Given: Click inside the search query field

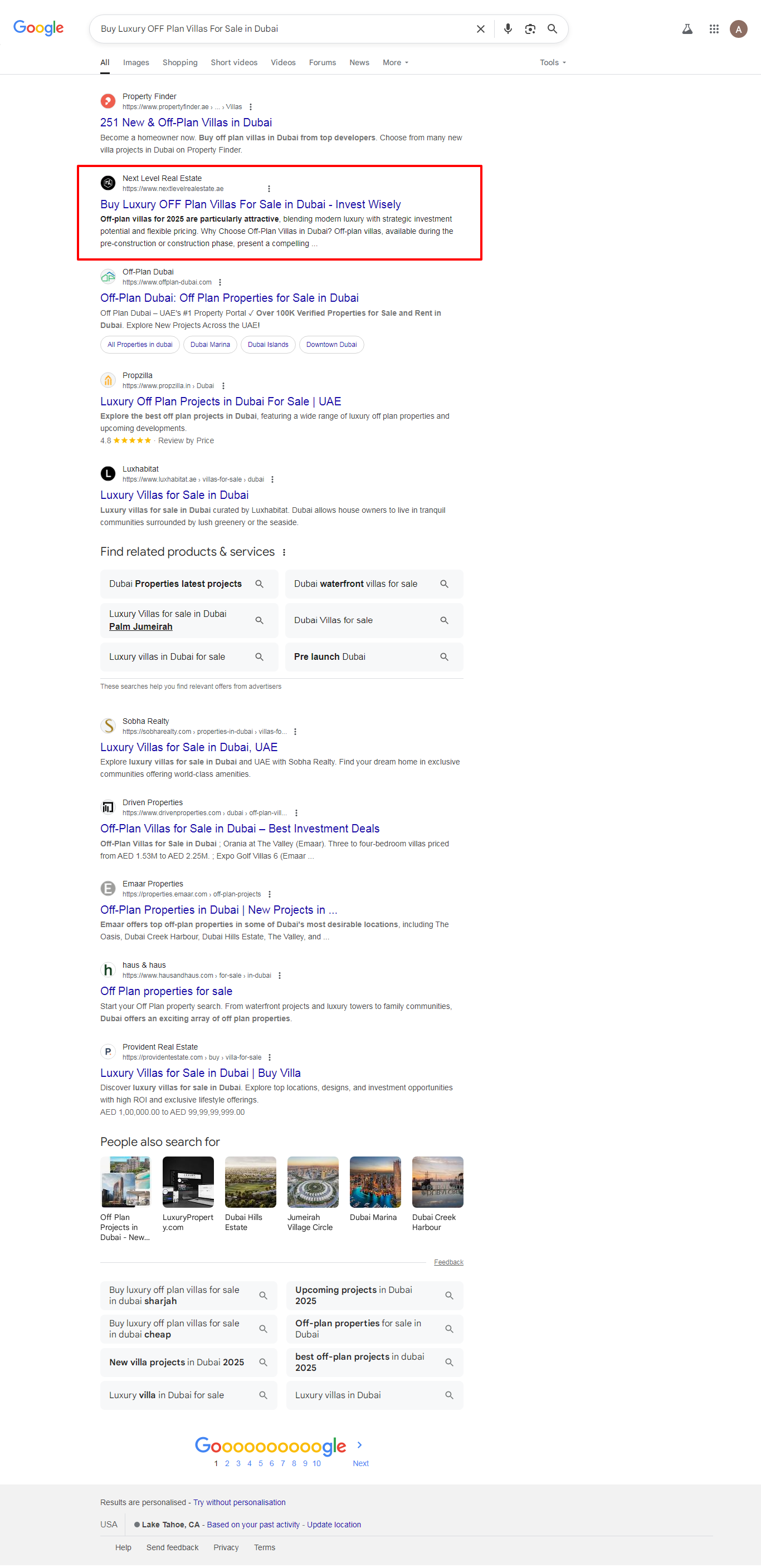Looking at the screenshot, I should click(x=283, y=28).
